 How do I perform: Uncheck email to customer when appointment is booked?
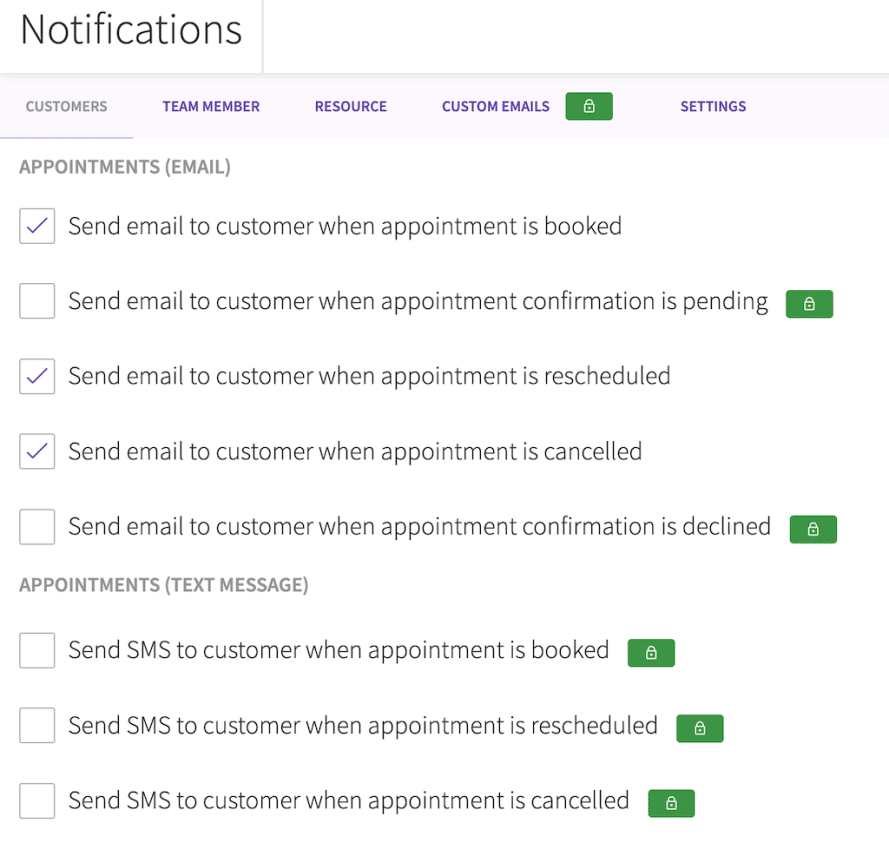[36, 226]
